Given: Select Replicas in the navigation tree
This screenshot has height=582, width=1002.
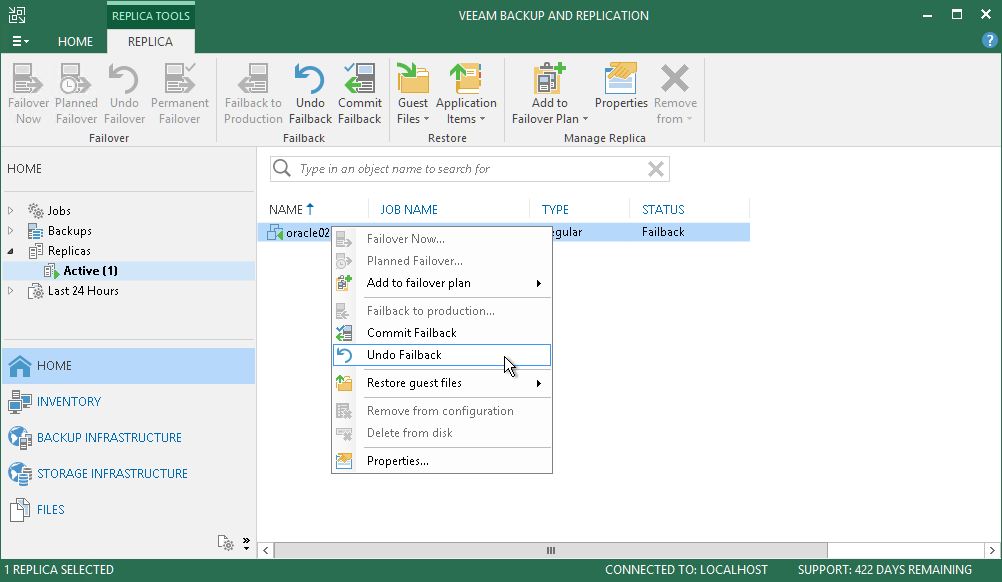Looking at the screenshot, I should point(69,251).
